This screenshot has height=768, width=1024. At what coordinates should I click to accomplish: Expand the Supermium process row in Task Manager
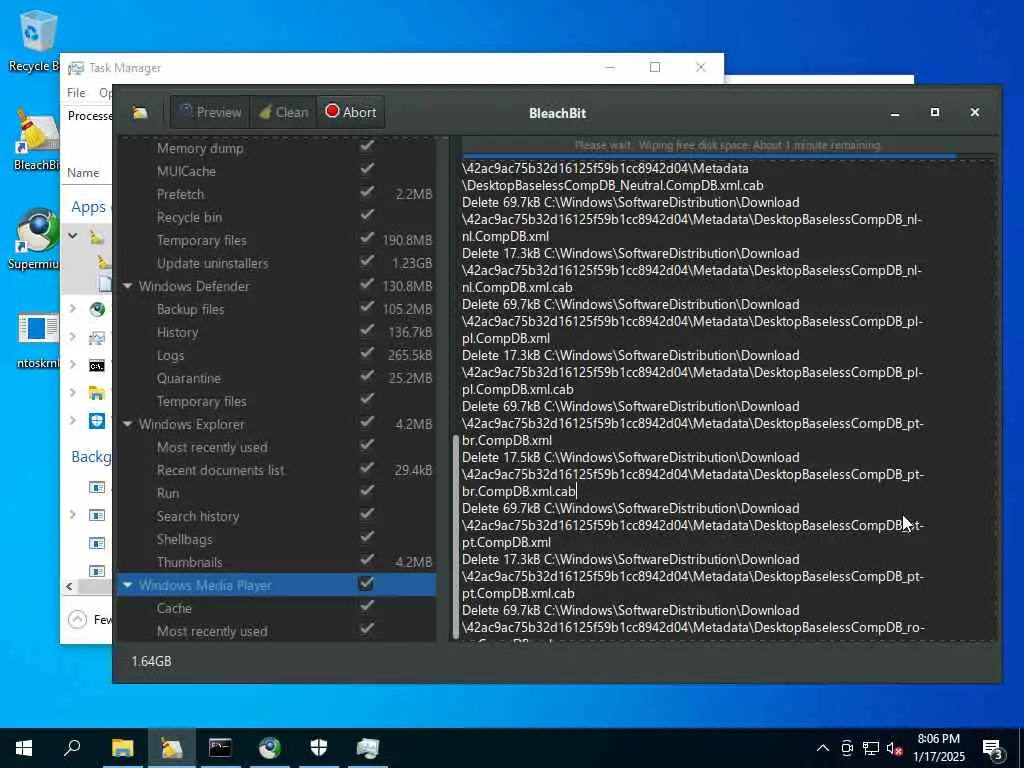point(73,309)
